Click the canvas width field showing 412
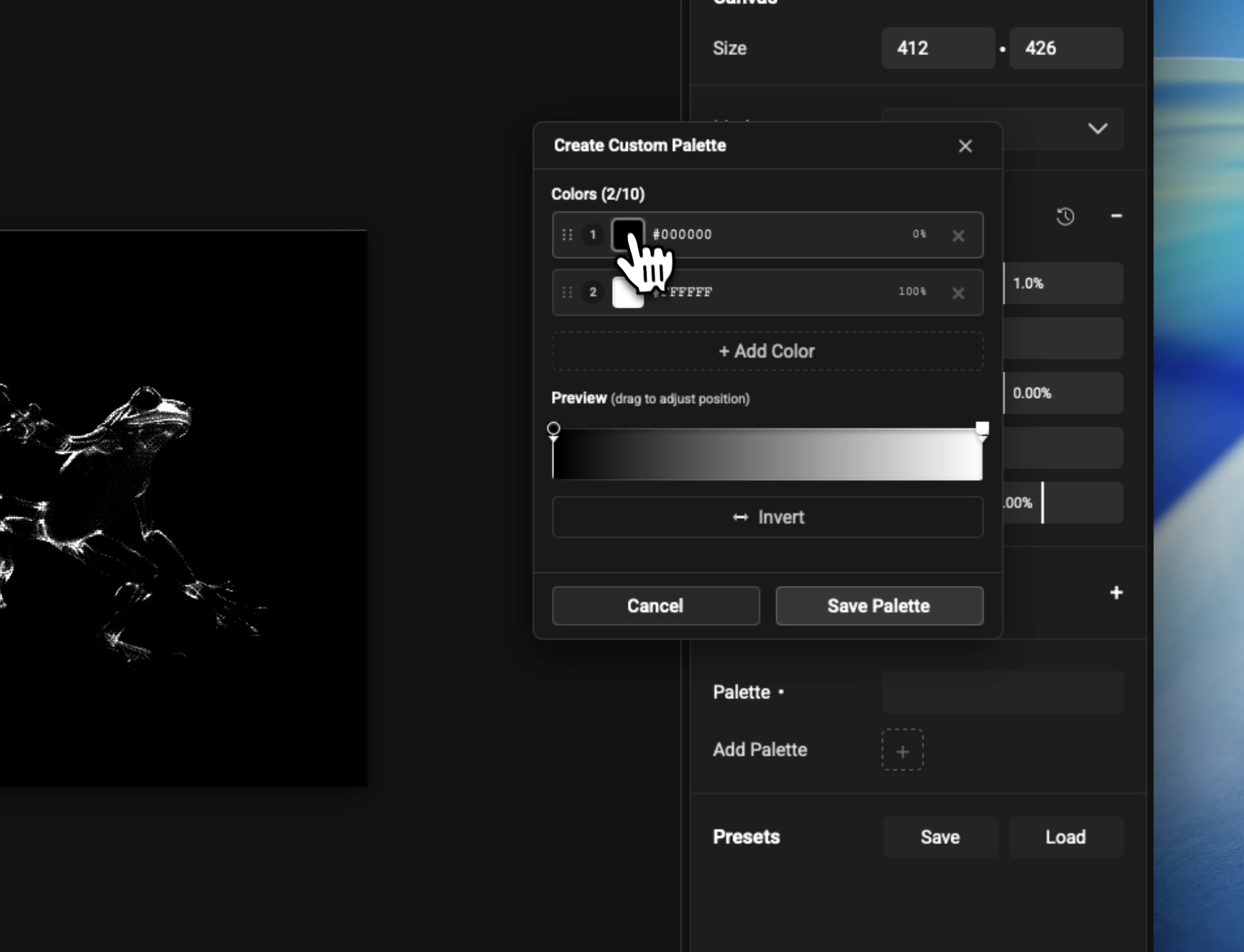The width and height of the screenshot is (1244, 952). click(x=937, y=49)
